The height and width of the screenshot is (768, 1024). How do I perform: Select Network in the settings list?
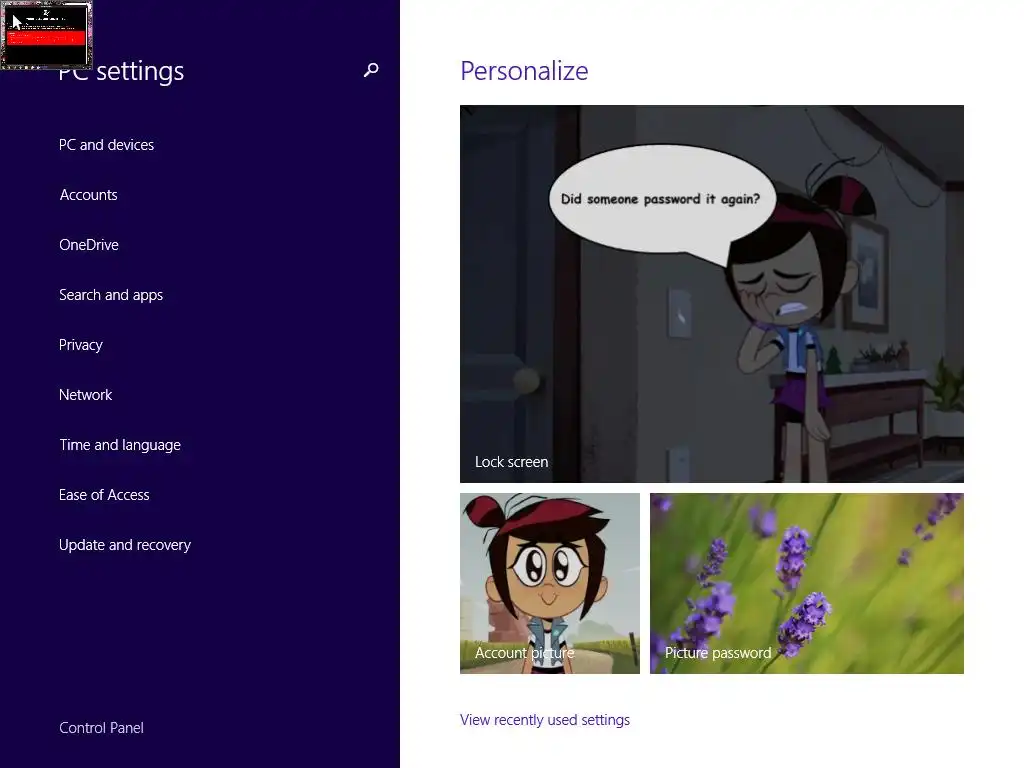pyautogui.click(x=86, y=395)
